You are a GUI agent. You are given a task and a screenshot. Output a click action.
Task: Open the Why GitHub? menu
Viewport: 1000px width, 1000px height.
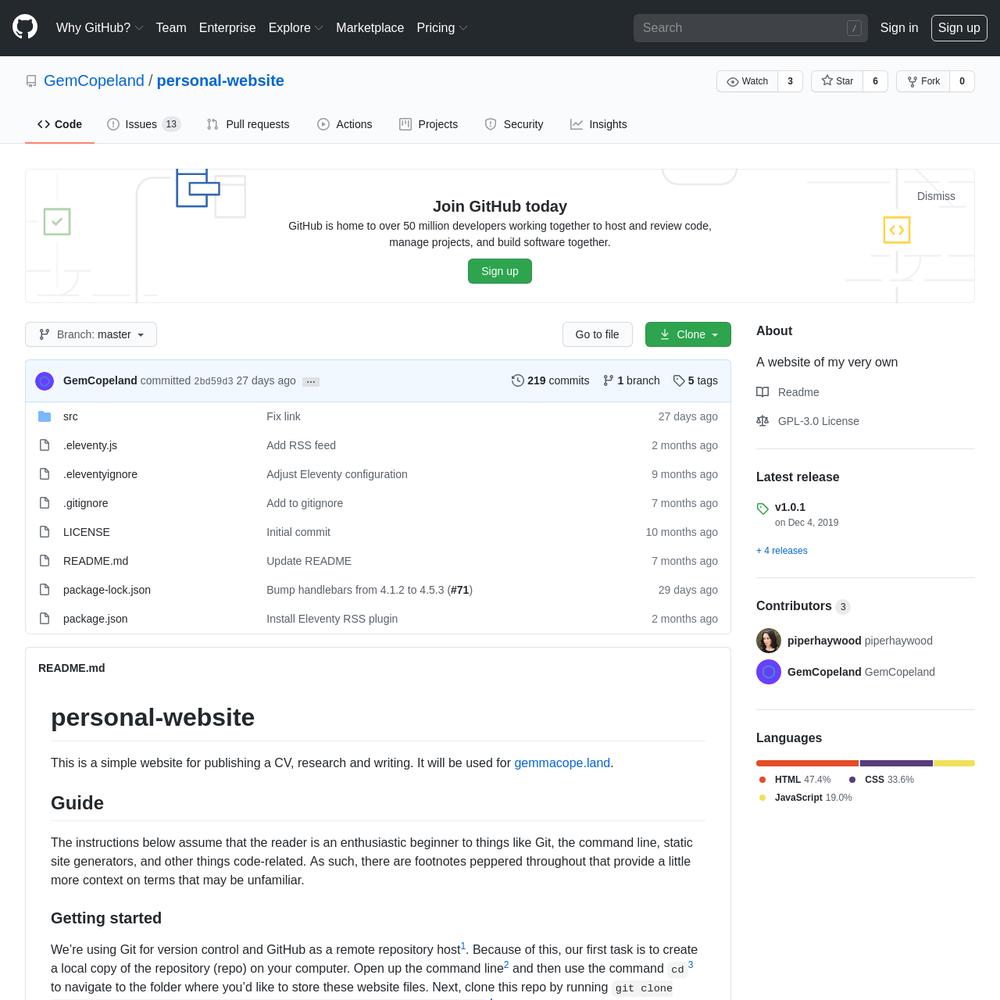[99, 28]
